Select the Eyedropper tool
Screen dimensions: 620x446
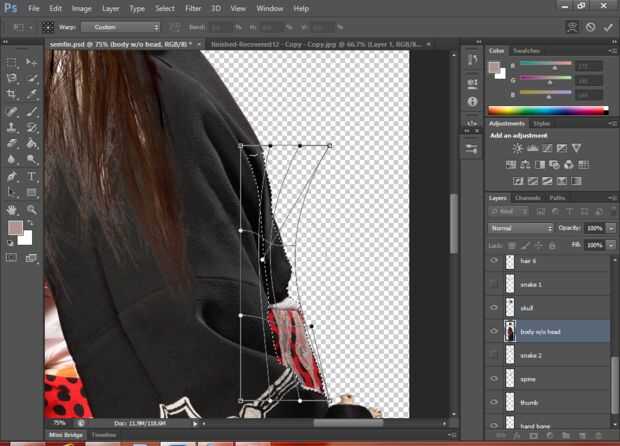(x=31, y=94)
